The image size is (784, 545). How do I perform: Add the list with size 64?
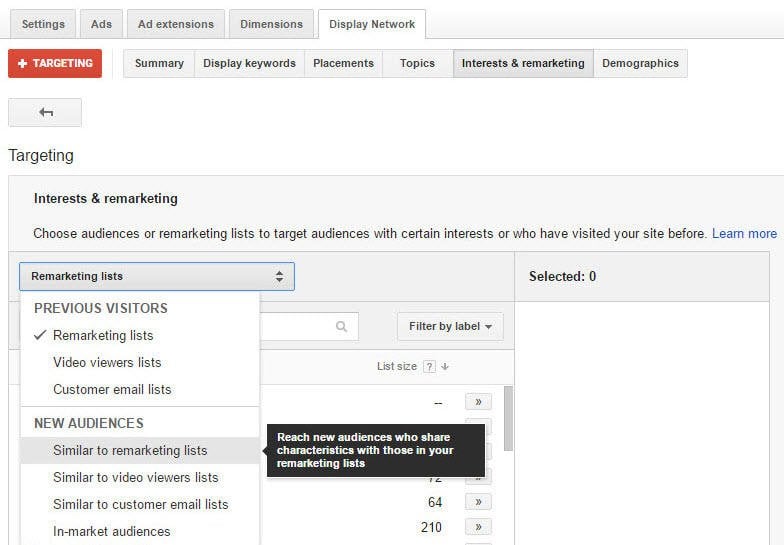(x=478, y=502)
